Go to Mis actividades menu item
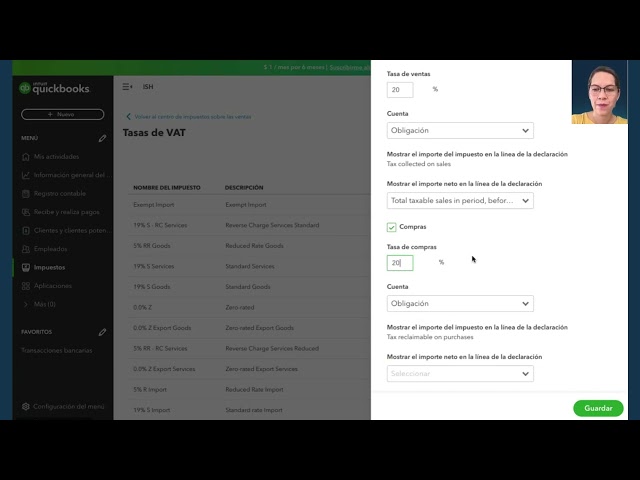Viewport: 640px width, 480px height. tap(56, 157)
